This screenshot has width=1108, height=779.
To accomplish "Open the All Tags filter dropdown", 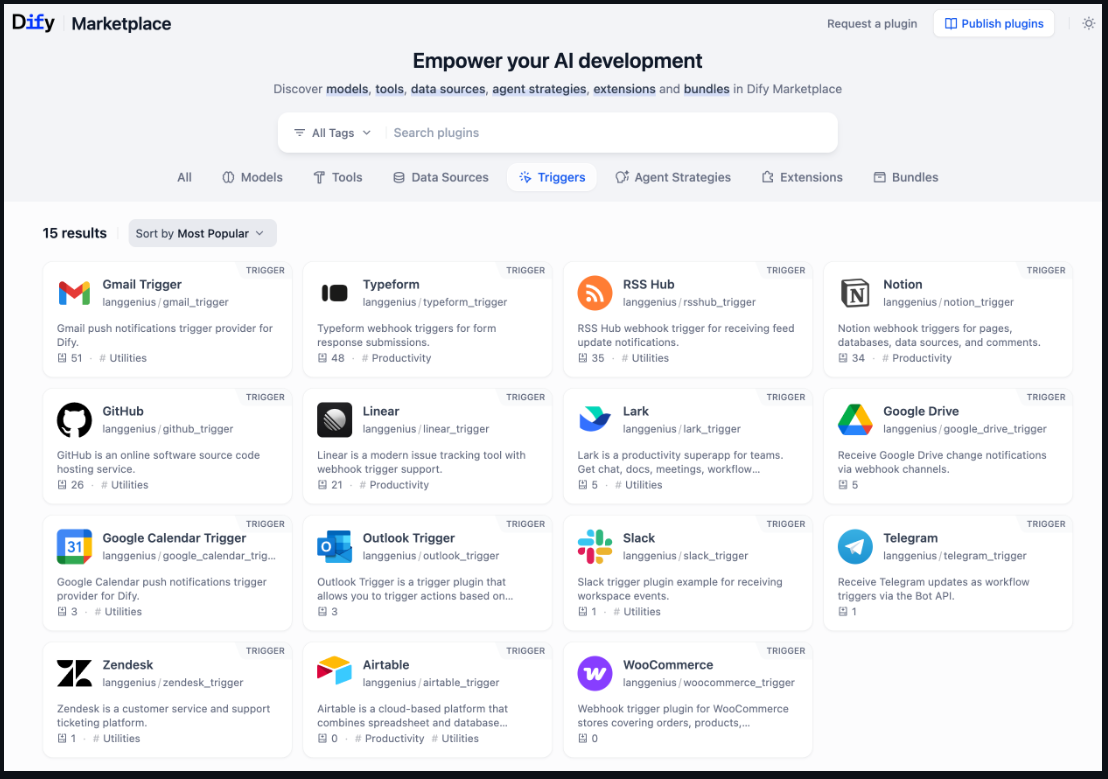I will (x=332, y=133).
